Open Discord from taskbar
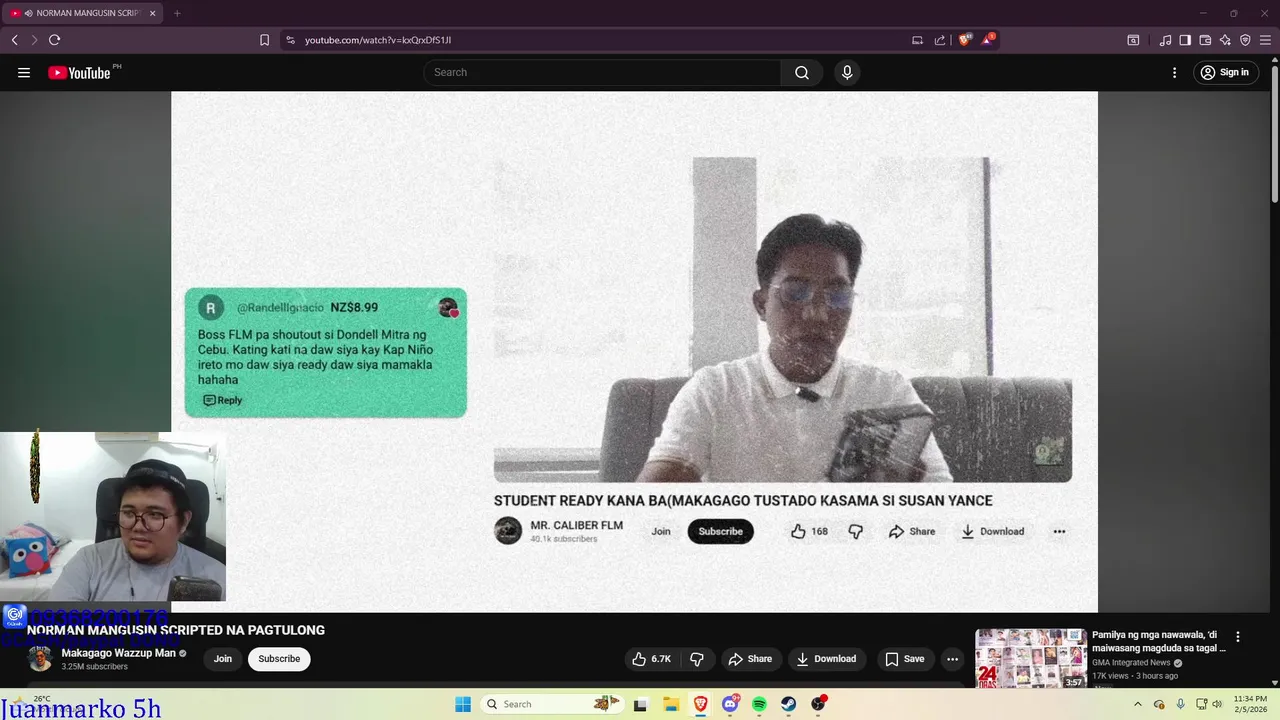 coord(730,704)
